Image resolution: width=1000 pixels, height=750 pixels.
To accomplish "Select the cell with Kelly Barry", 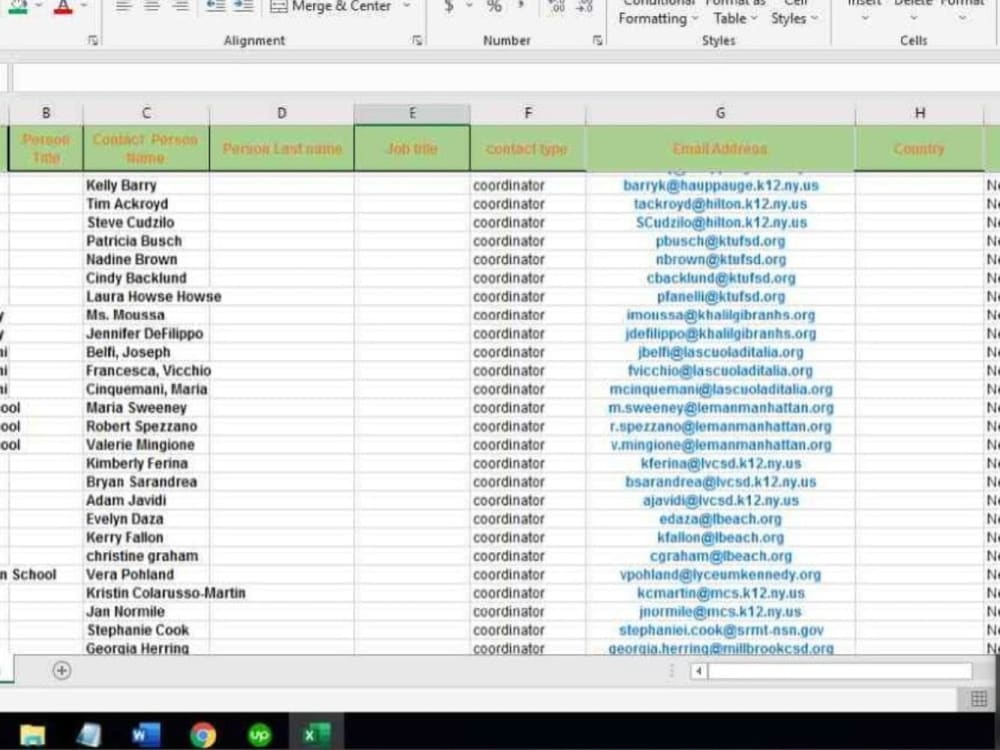I will pyautogui.click(x=146, y=186).
